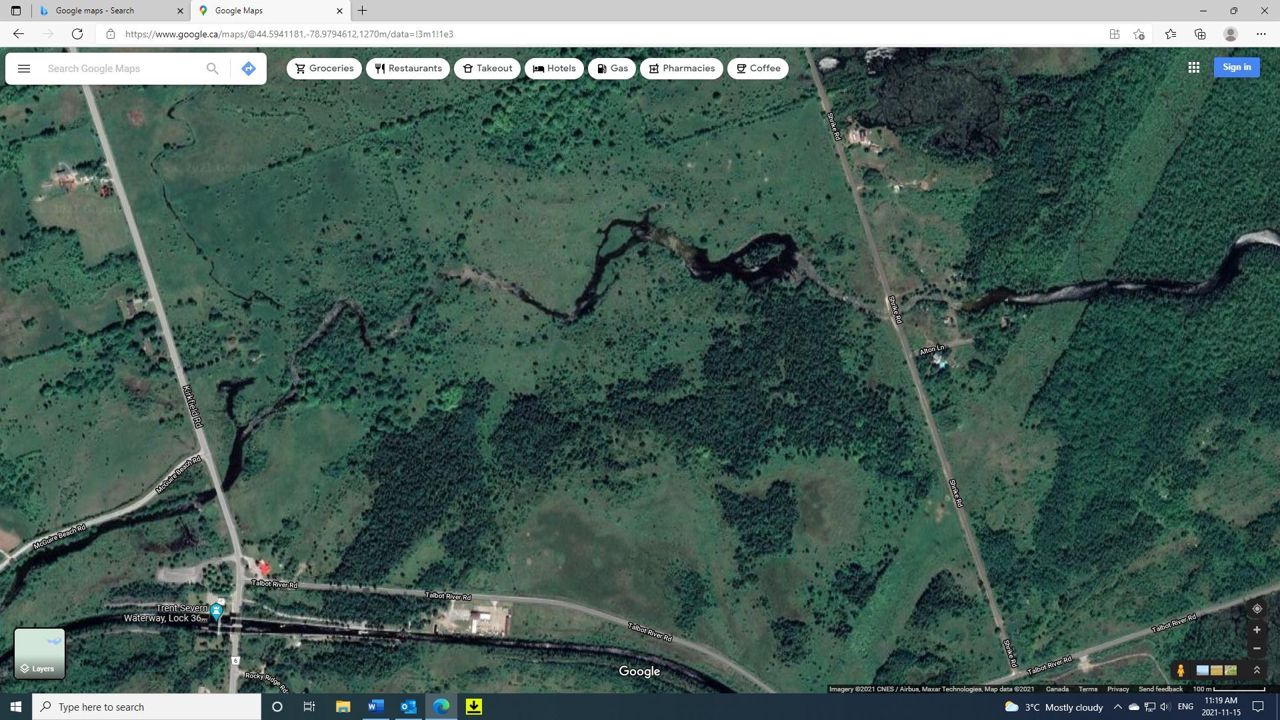Image resolution: width=1280 pixels, height=720 pixels.
Task: Click the Search Google Maps input field
Action: 120,69
